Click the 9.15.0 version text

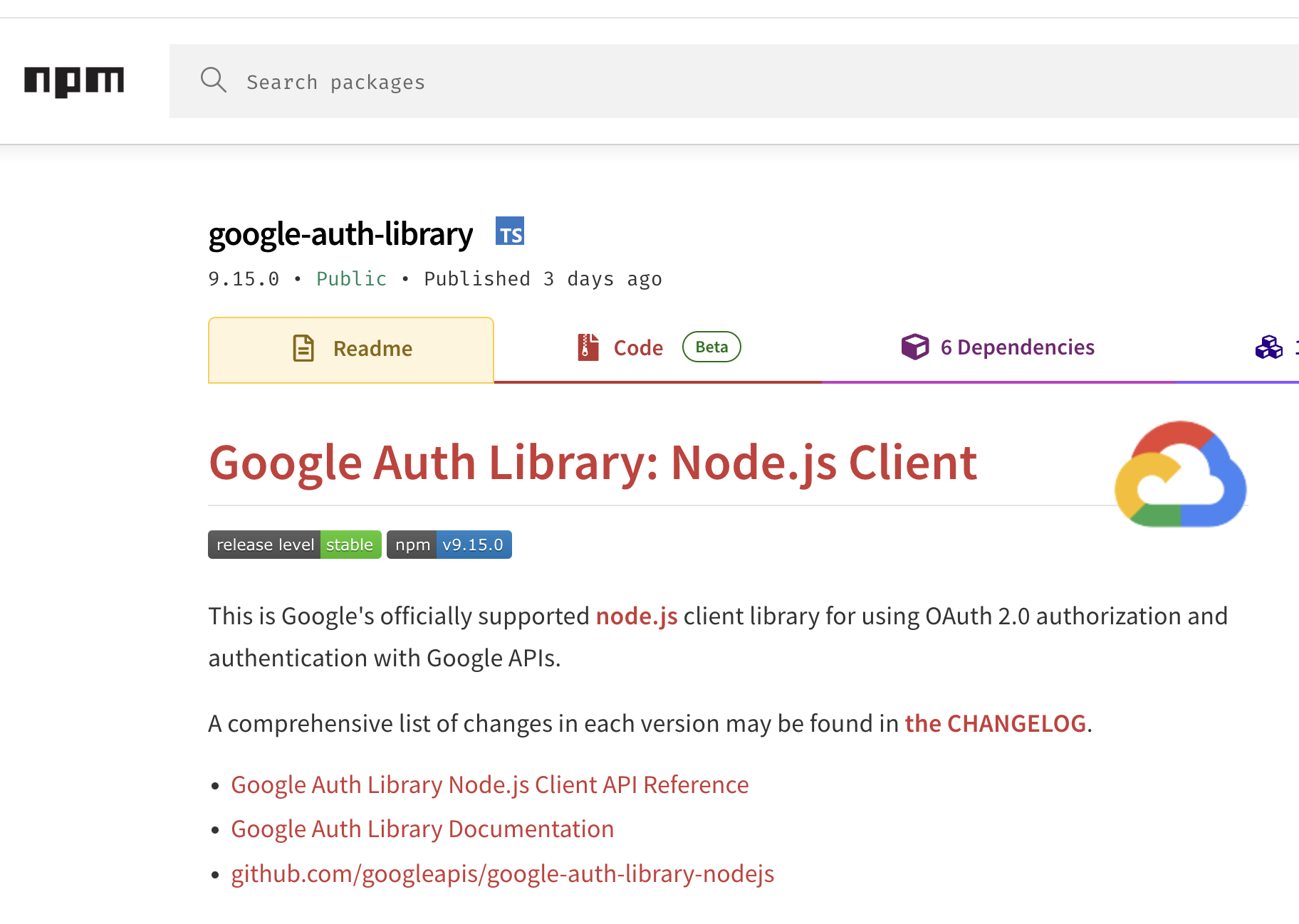pyautogui.click(x=244, y=278)
